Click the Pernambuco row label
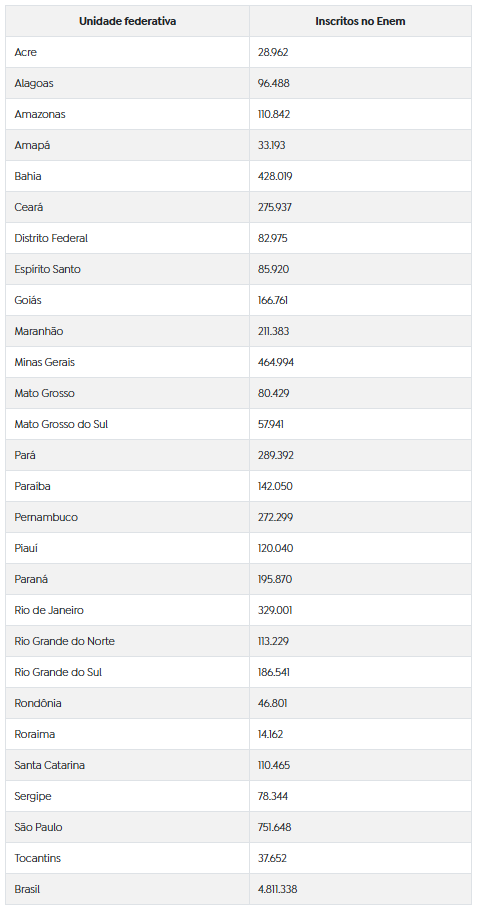Image resolution: width=477 pixels, height=910 pixels. point(46,517)
